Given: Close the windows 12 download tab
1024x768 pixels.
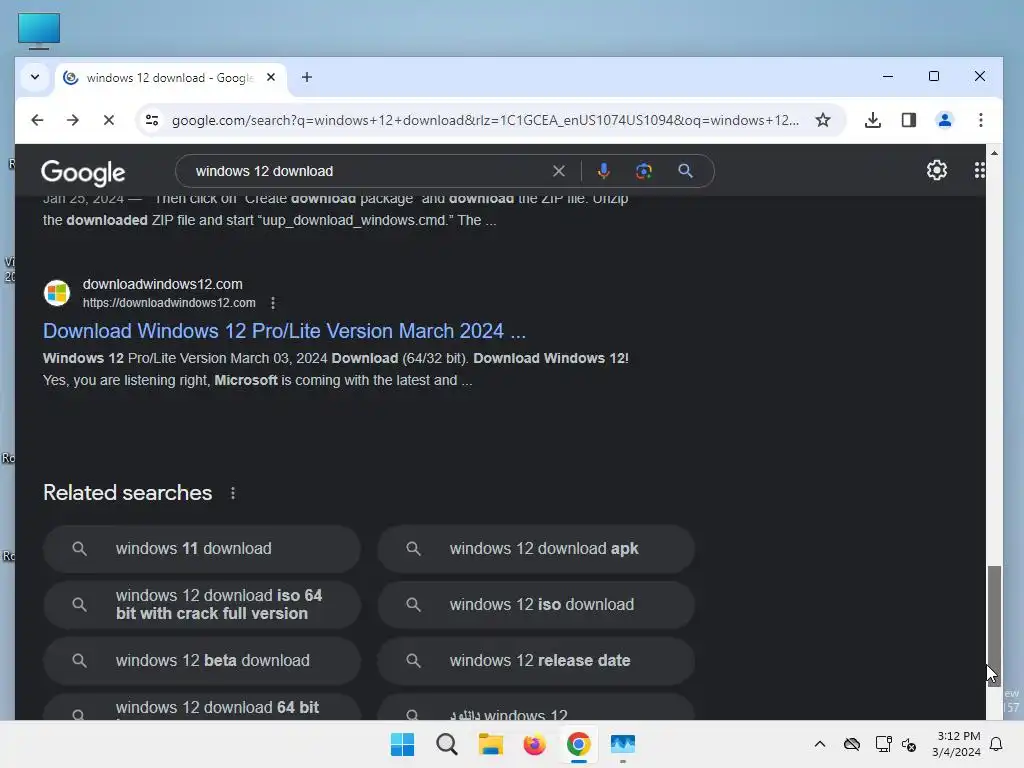Looking at the screenshot, I should point(271,77).
